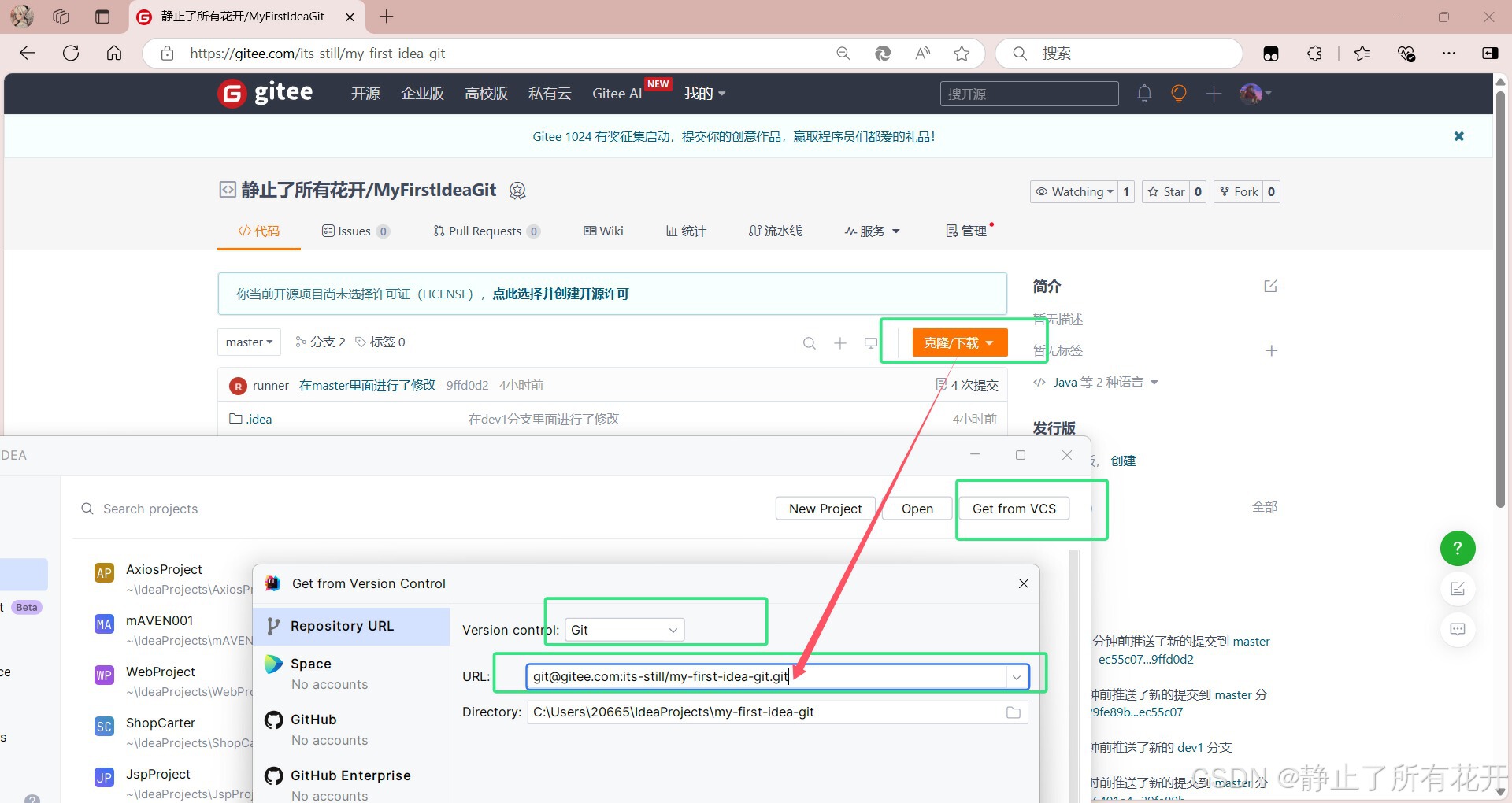The width and height of the screenshot is (1512, 803).
Task: Click the orange lightbulb icon in header
Action: [x=1179, y=94]
